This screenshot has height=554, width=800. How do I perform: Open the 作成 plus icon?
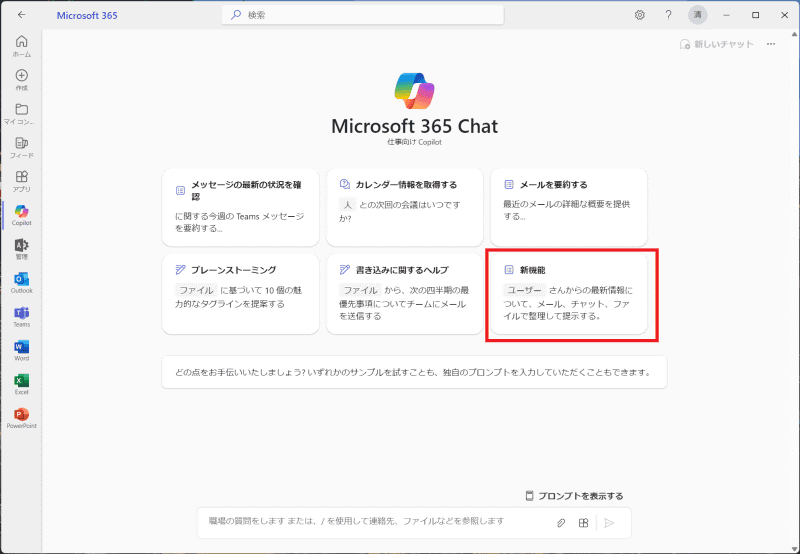pos(21,80)
